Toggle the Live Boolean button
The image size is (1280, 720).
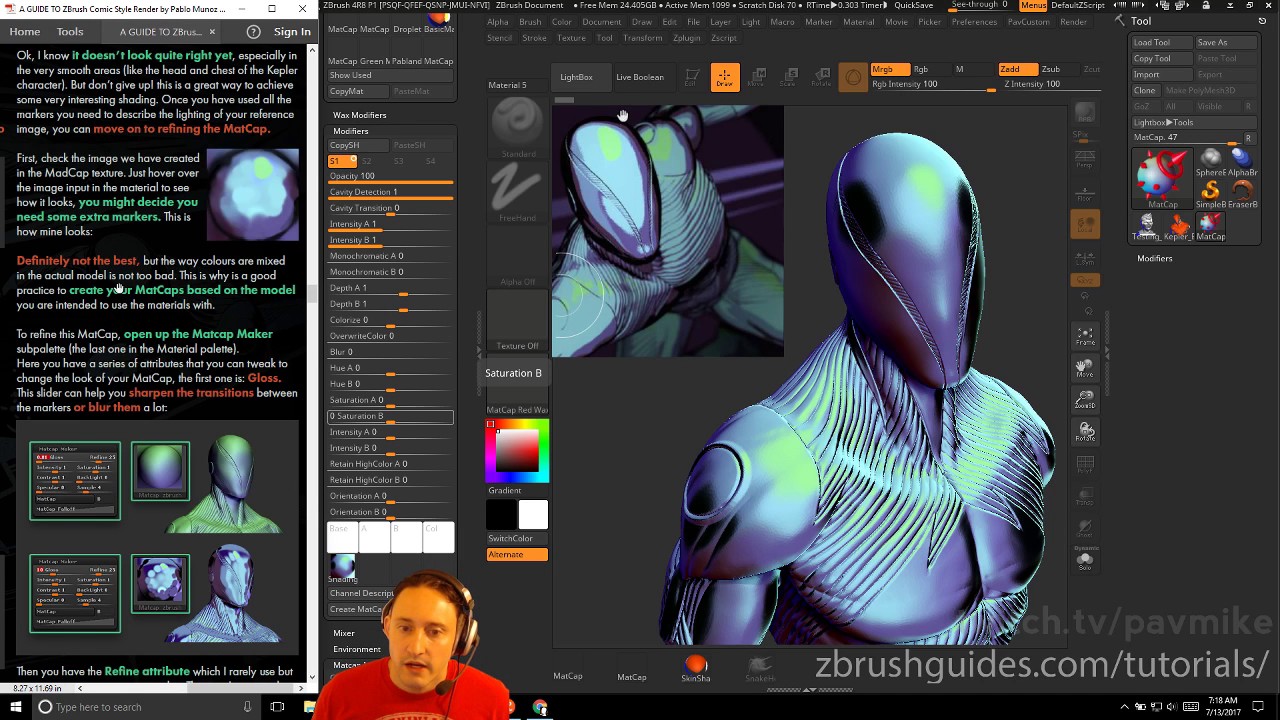pos(640,77)
